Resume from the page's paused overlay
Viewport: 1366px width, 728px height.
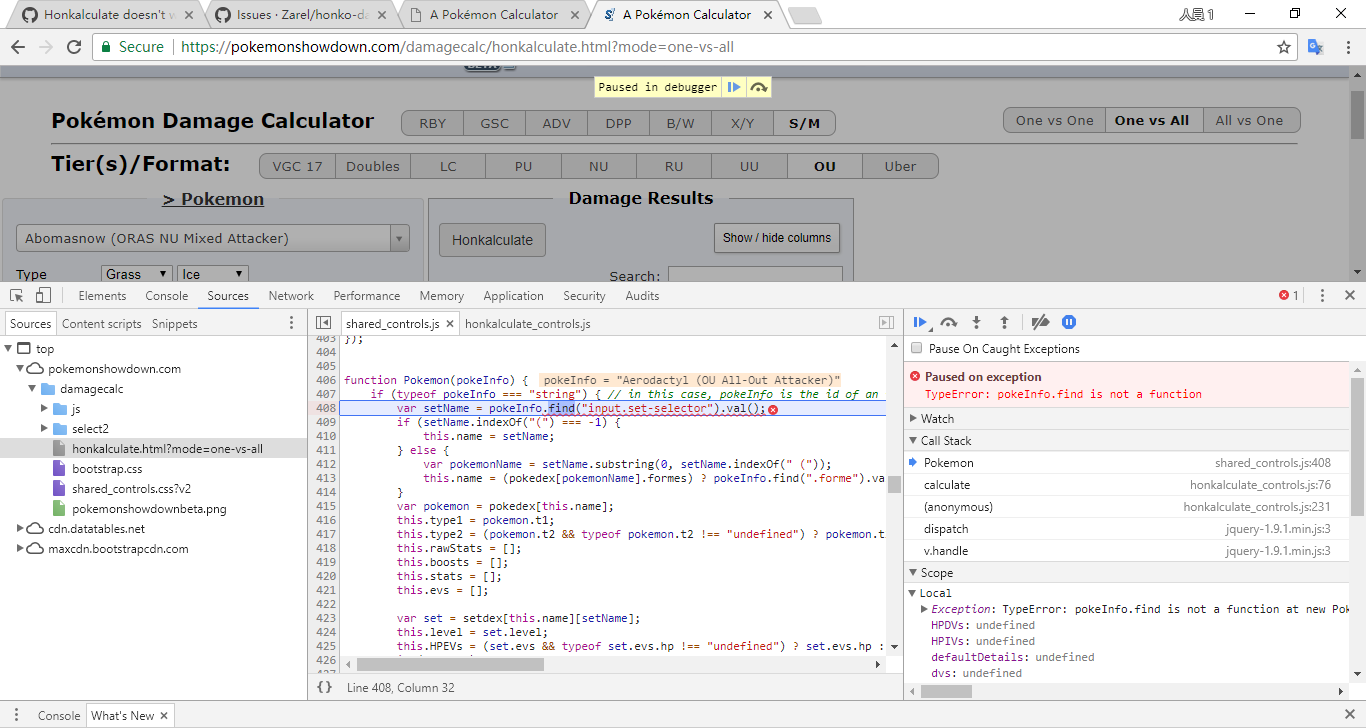point(734,87)
